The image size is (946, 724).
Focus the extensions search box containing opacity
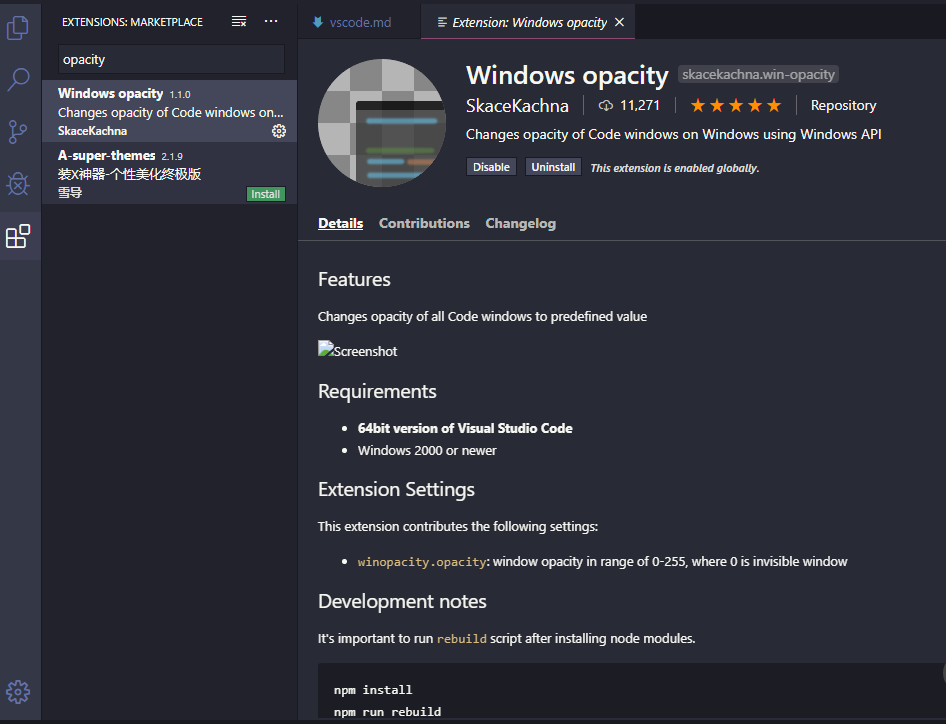[171, 59]
